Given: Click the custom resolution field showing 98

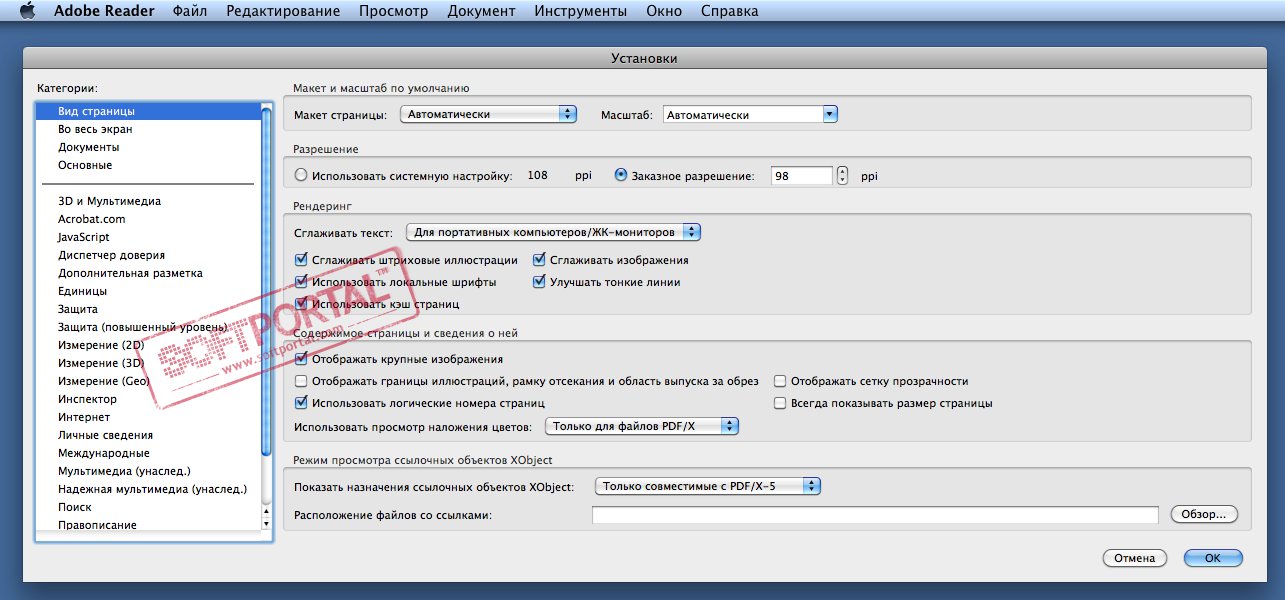Looking at the screenshot, I should coord(802,175).
